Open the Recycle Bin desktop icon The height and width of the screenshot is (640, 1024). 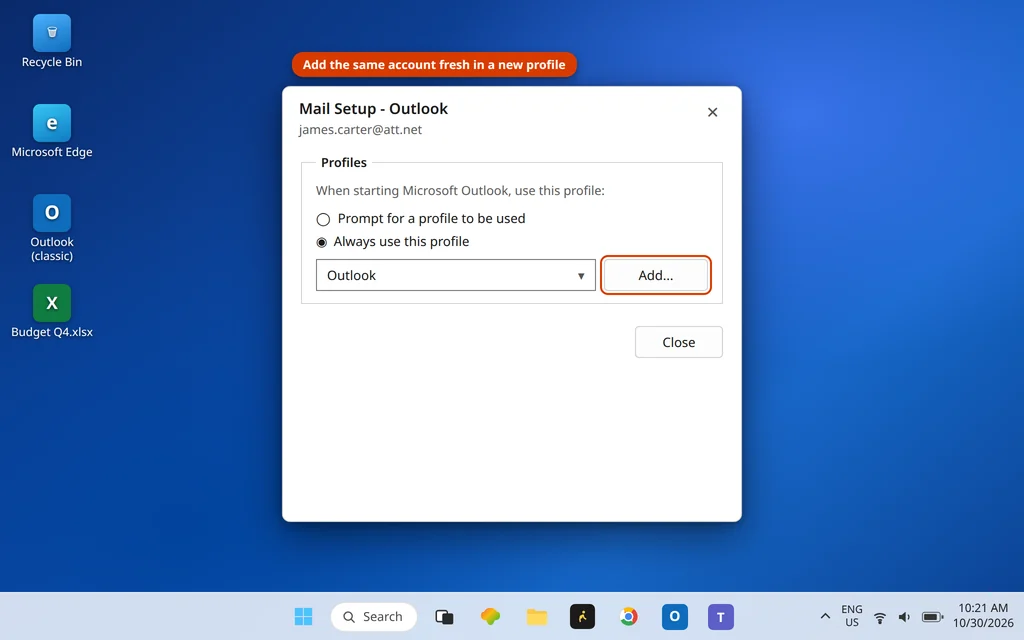52,42
